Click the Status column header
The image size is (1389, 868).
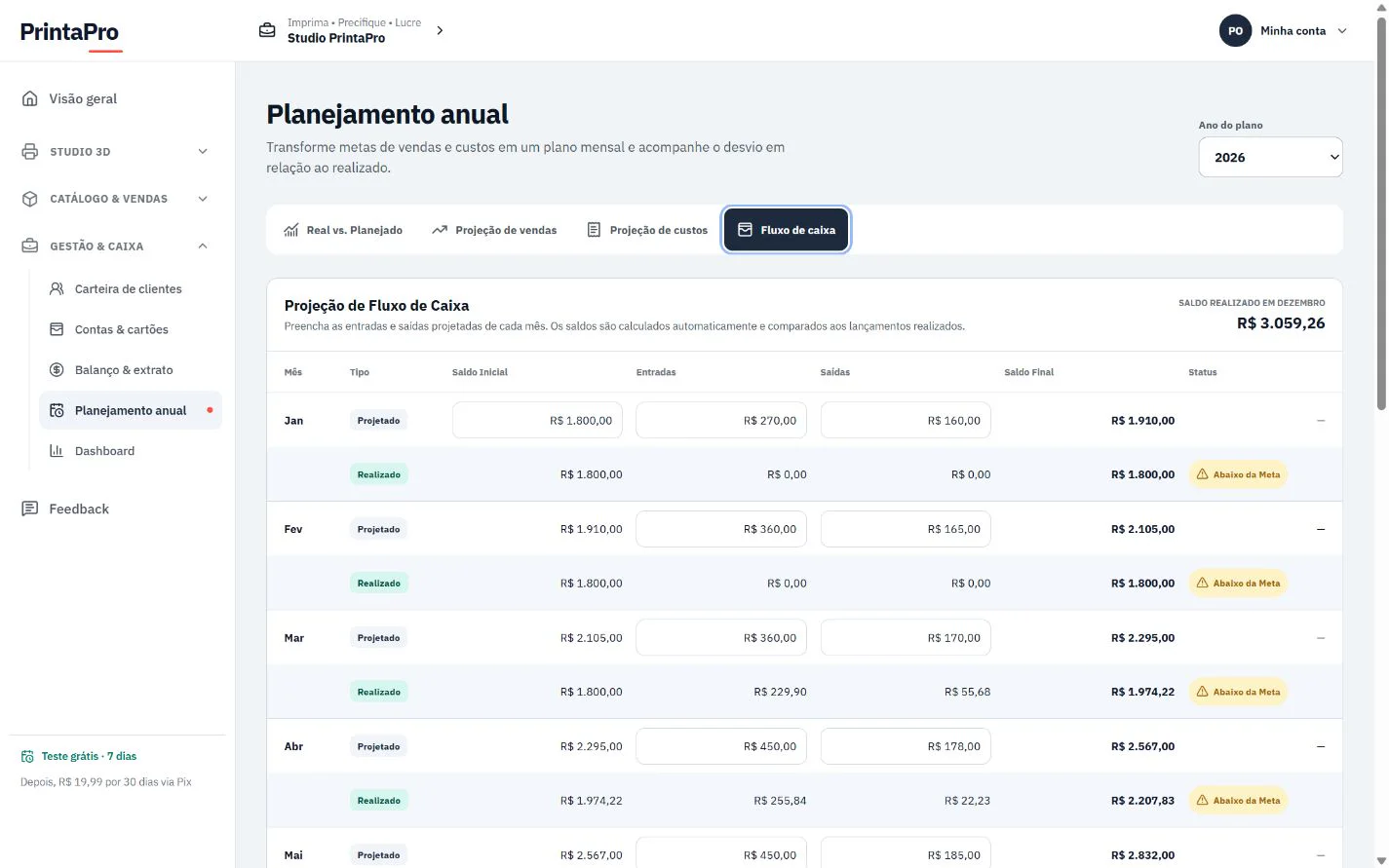coord(1203,372)
